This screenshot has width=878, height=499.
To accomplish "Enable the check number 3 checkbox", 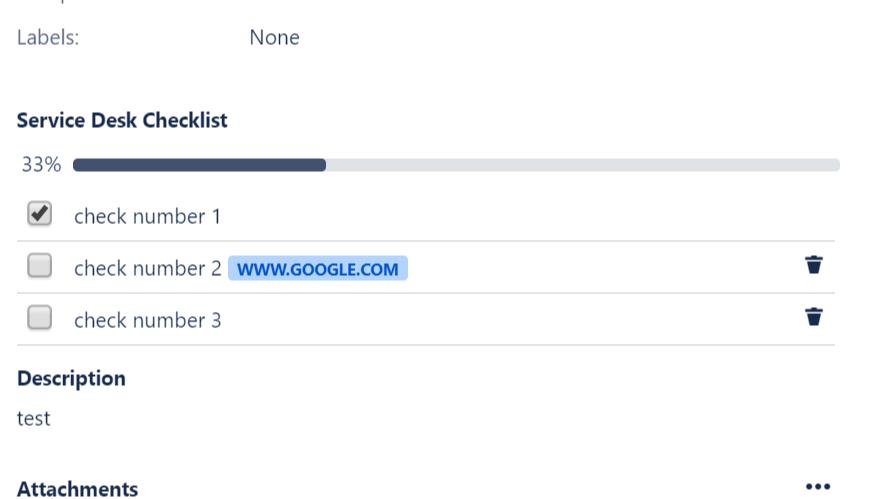I will click(x=40, y=318).
